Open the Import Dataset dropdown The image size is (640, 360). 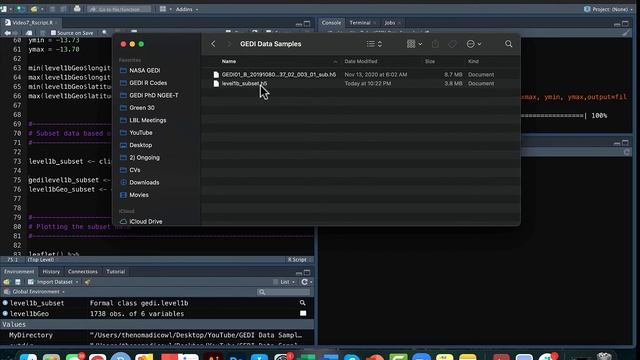pyautogui.click(x=53, y=282)
